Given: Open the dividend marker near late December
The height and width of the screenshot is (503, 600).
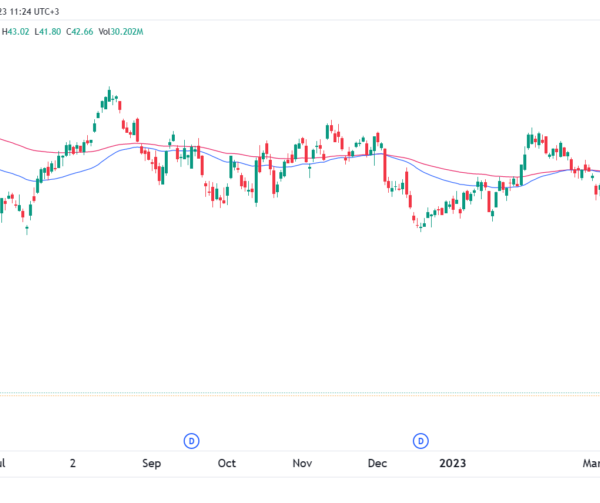Looking at the screenshot, I should [x=421, y=441].
